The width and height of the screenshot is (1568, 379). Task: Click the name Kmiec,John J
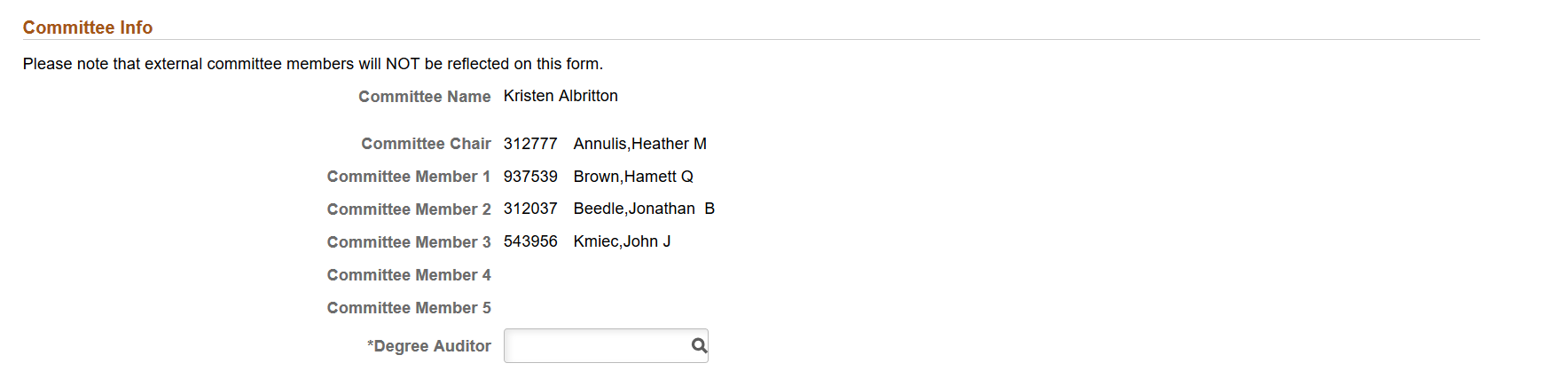tap(623, 241)
